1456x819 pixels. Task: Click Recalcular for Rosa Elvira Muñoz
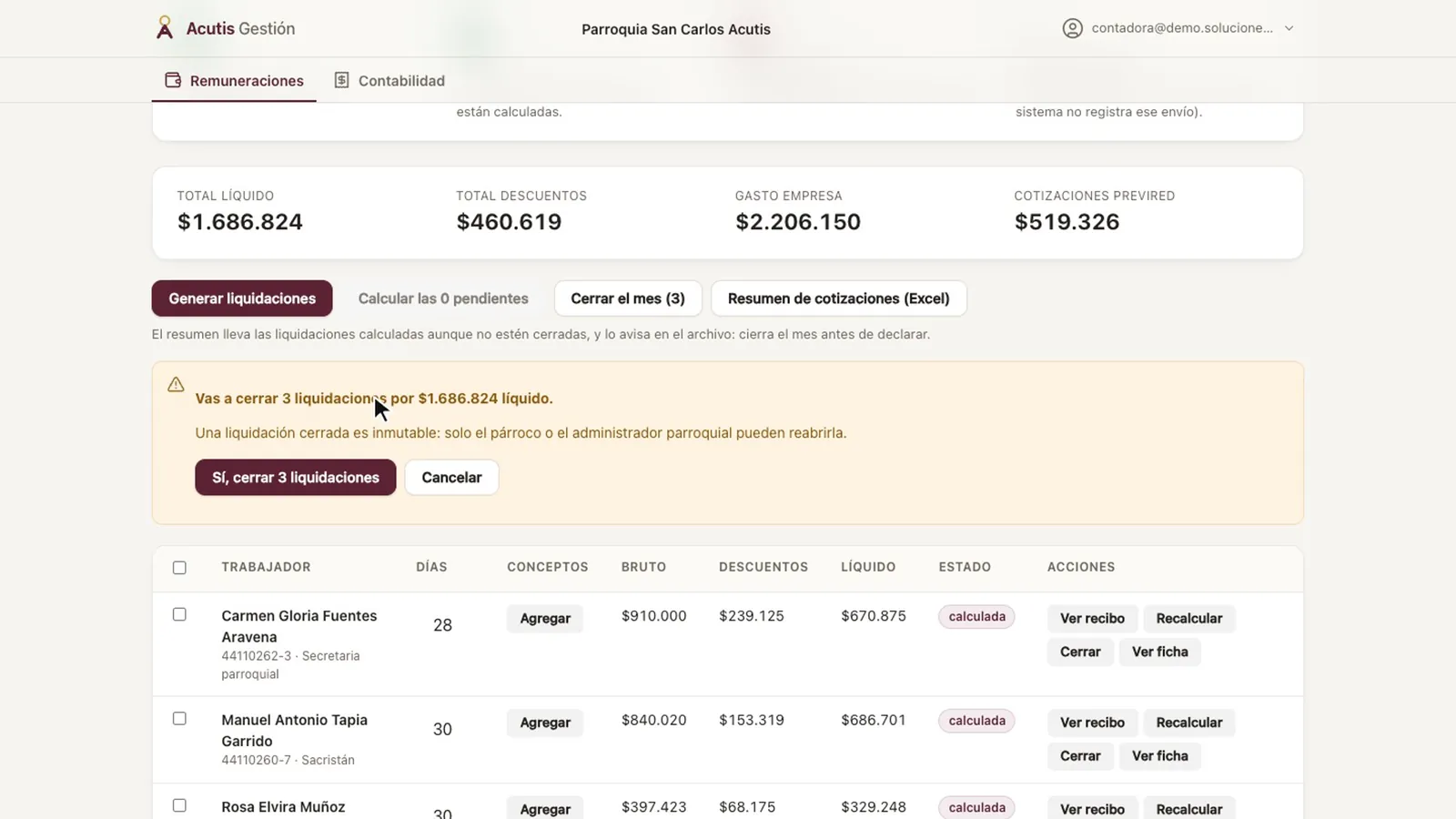pos(1189,808)
